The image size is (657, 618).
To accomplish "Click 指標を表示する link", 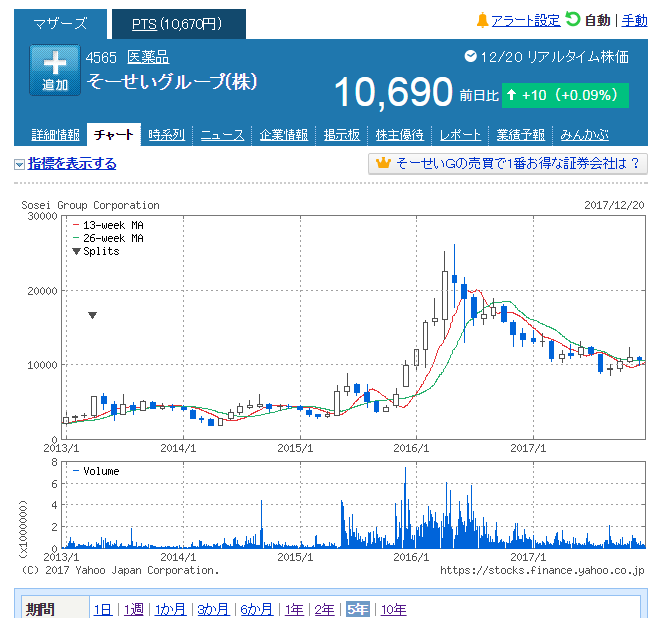I will (x=72, y=163).
